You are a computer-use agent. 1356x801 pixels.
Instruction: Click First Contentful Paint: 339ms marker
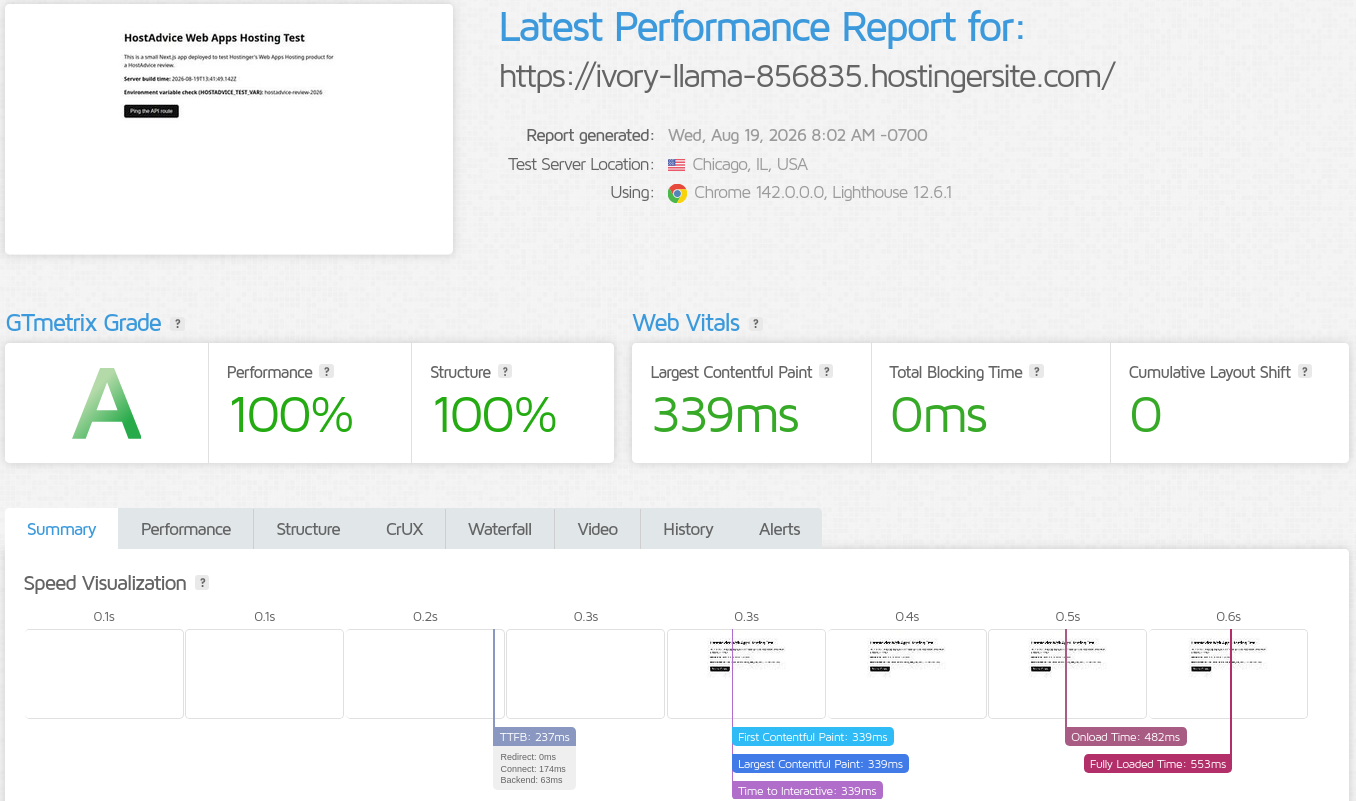[813, 737]
